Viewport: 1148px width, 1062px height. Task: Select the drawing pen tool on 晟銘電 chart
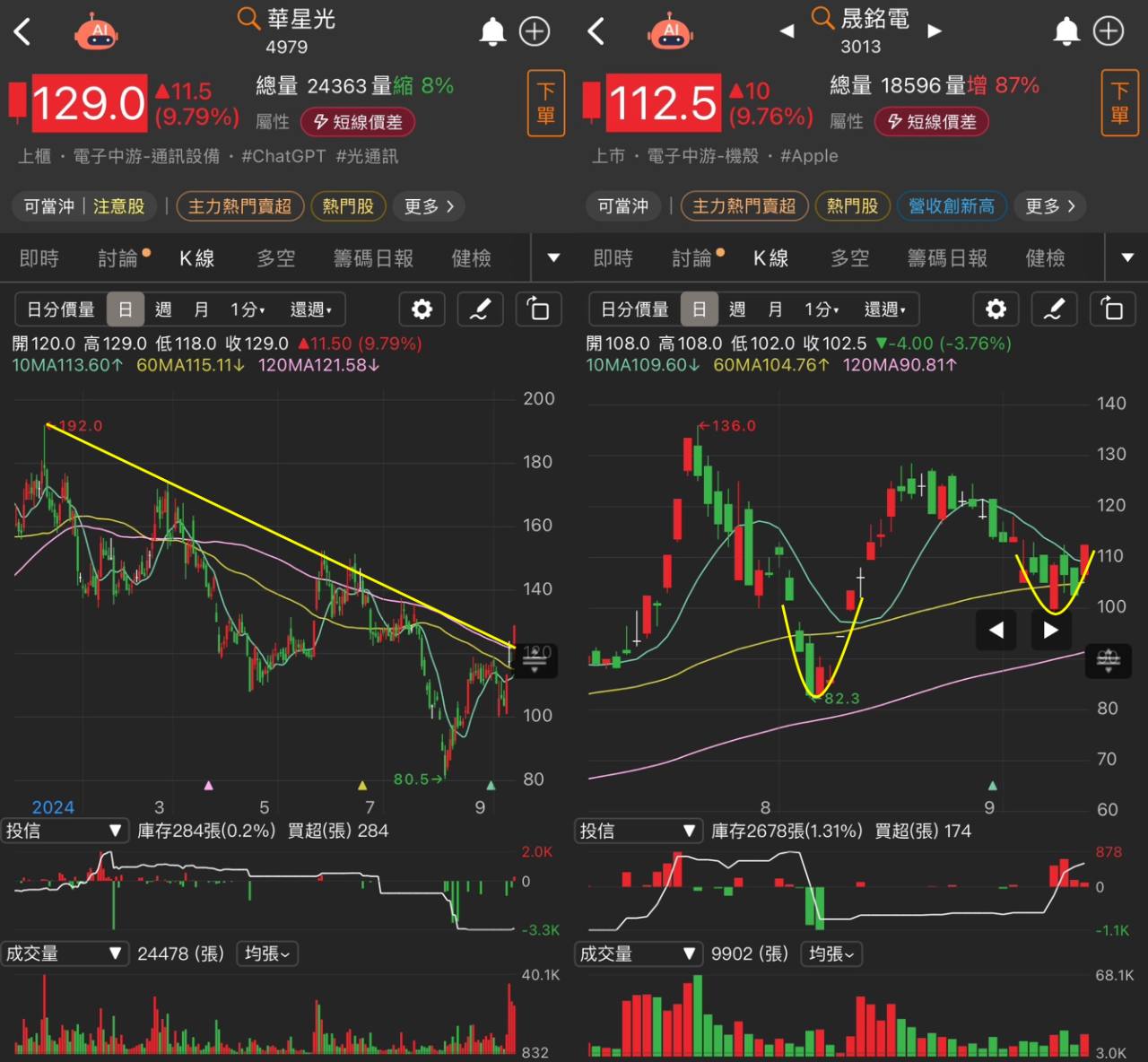pos(1054,309)
